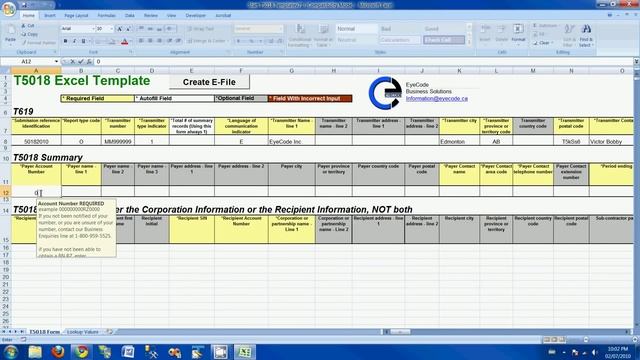Image resolution: width=640 pixels, height=360 pixels.
Task: Open the Clear menu in Editing
Action: click(x=543, y=43)
